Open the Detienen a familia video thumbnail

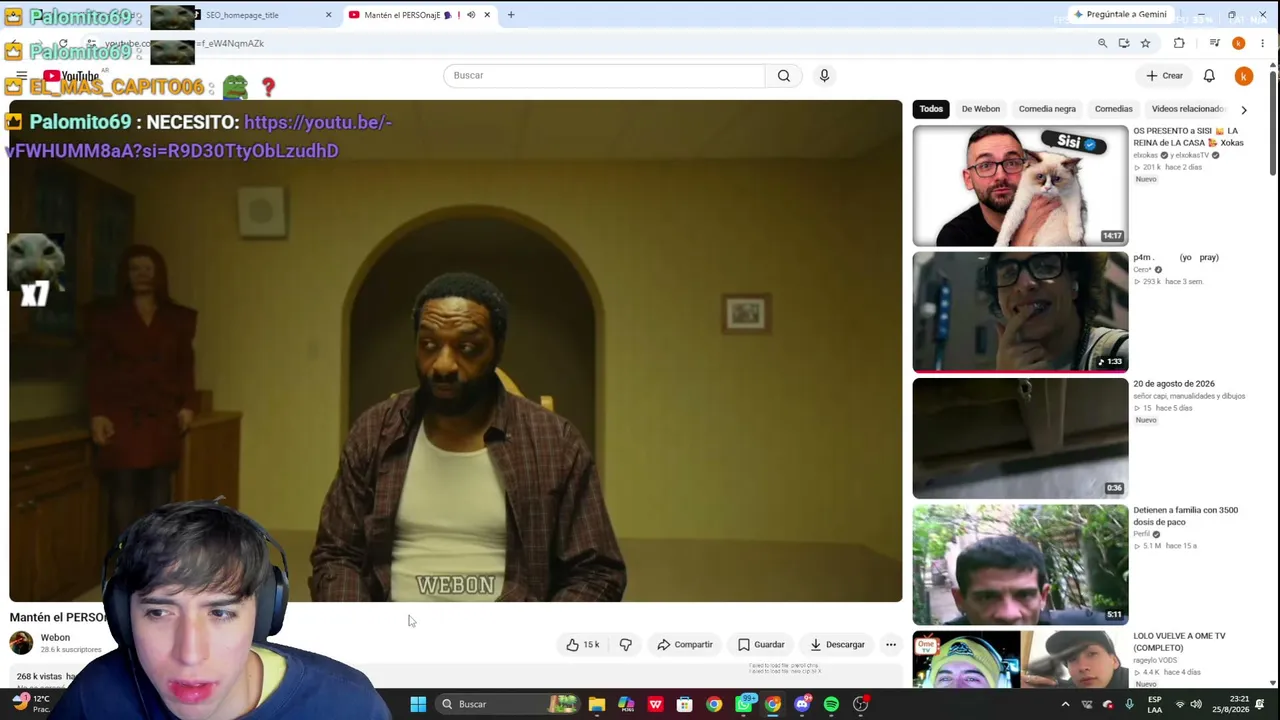(1020, 564)
